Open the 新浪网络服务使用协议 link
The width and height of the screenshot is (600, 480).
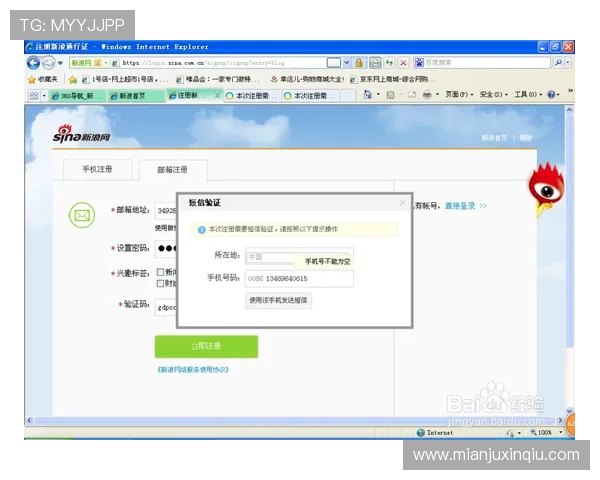click(193, 370)
